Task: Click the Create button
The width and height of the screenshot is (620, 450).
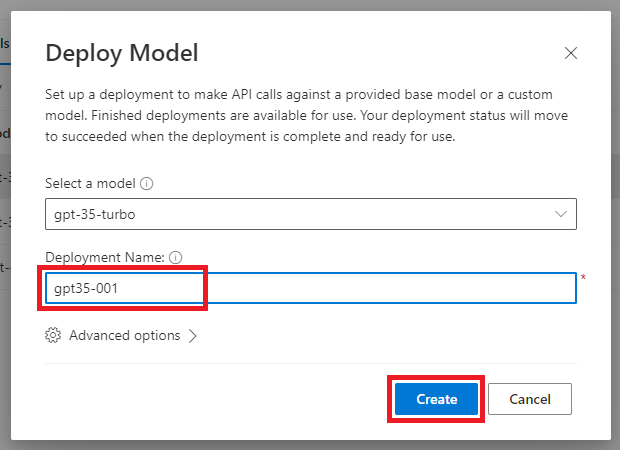Action: click(437, 399)
